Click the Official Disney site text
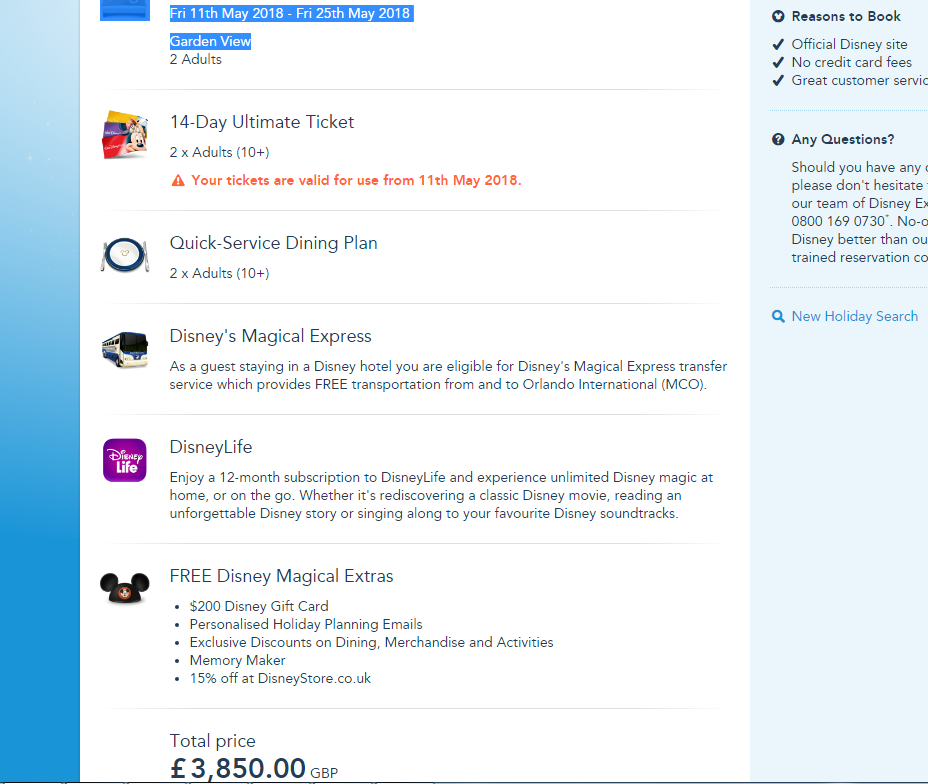This screenshot has height=784, width=928. coord(849,44)
